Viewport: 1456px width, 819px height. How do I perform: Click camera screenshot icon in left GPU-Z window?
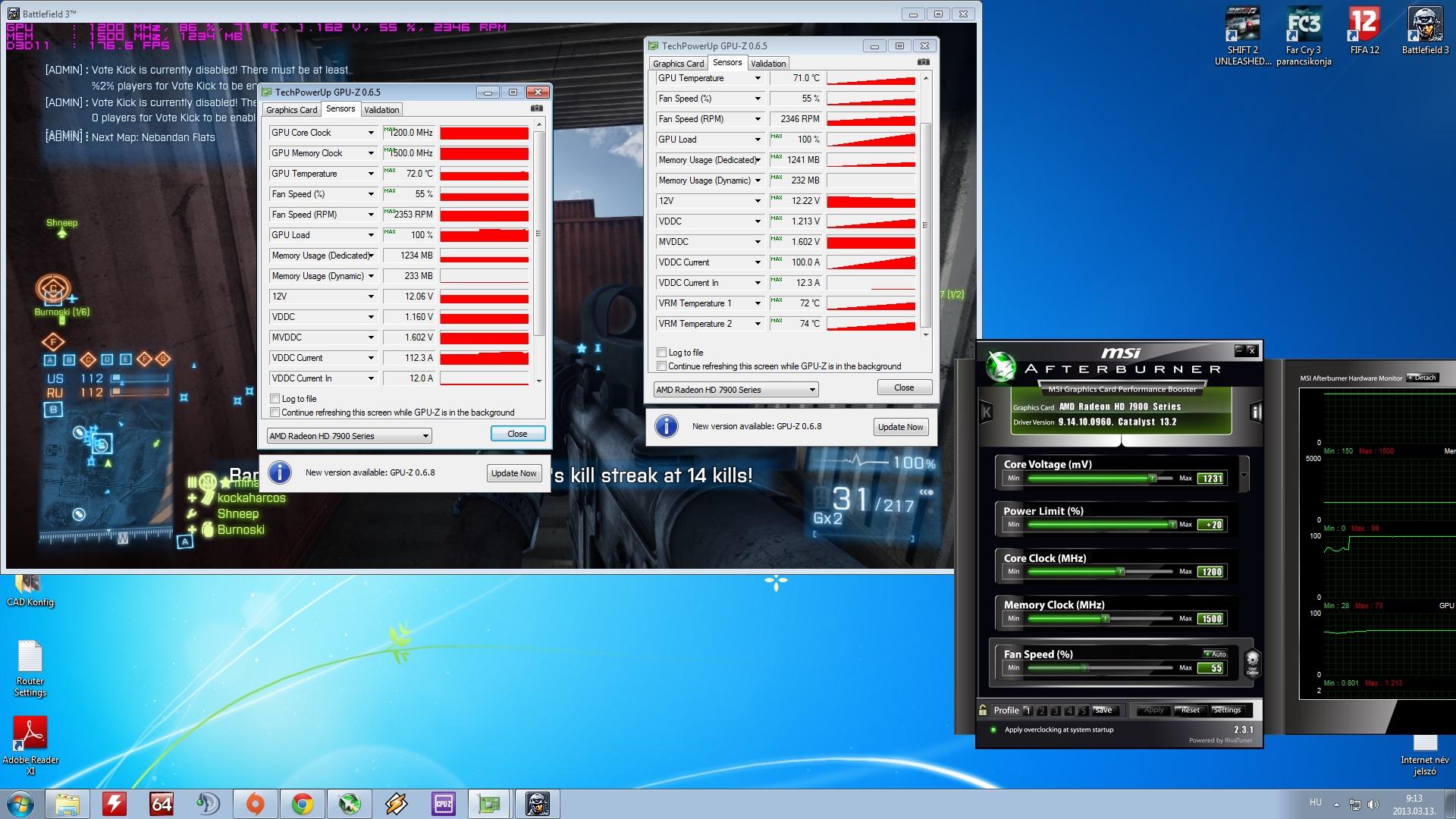[x=537, y=108]
